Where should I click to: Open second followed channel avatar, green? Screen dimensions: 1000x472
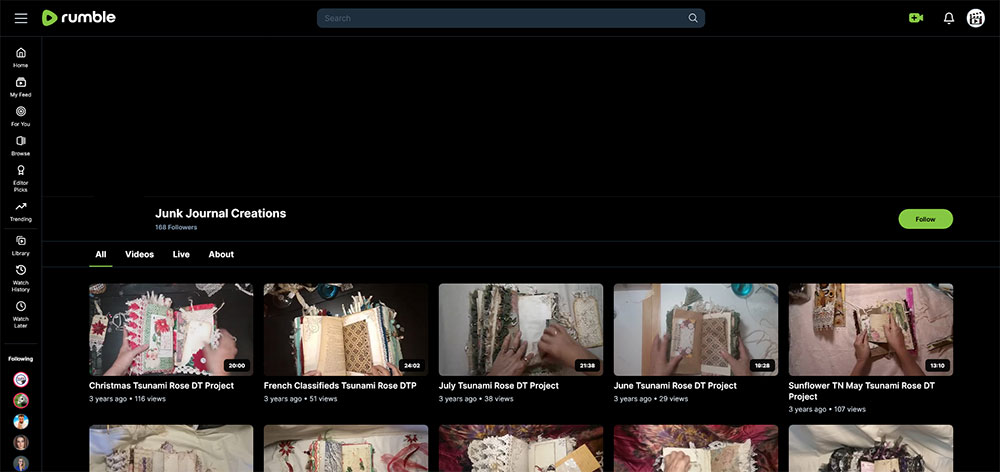pos(21,401)
